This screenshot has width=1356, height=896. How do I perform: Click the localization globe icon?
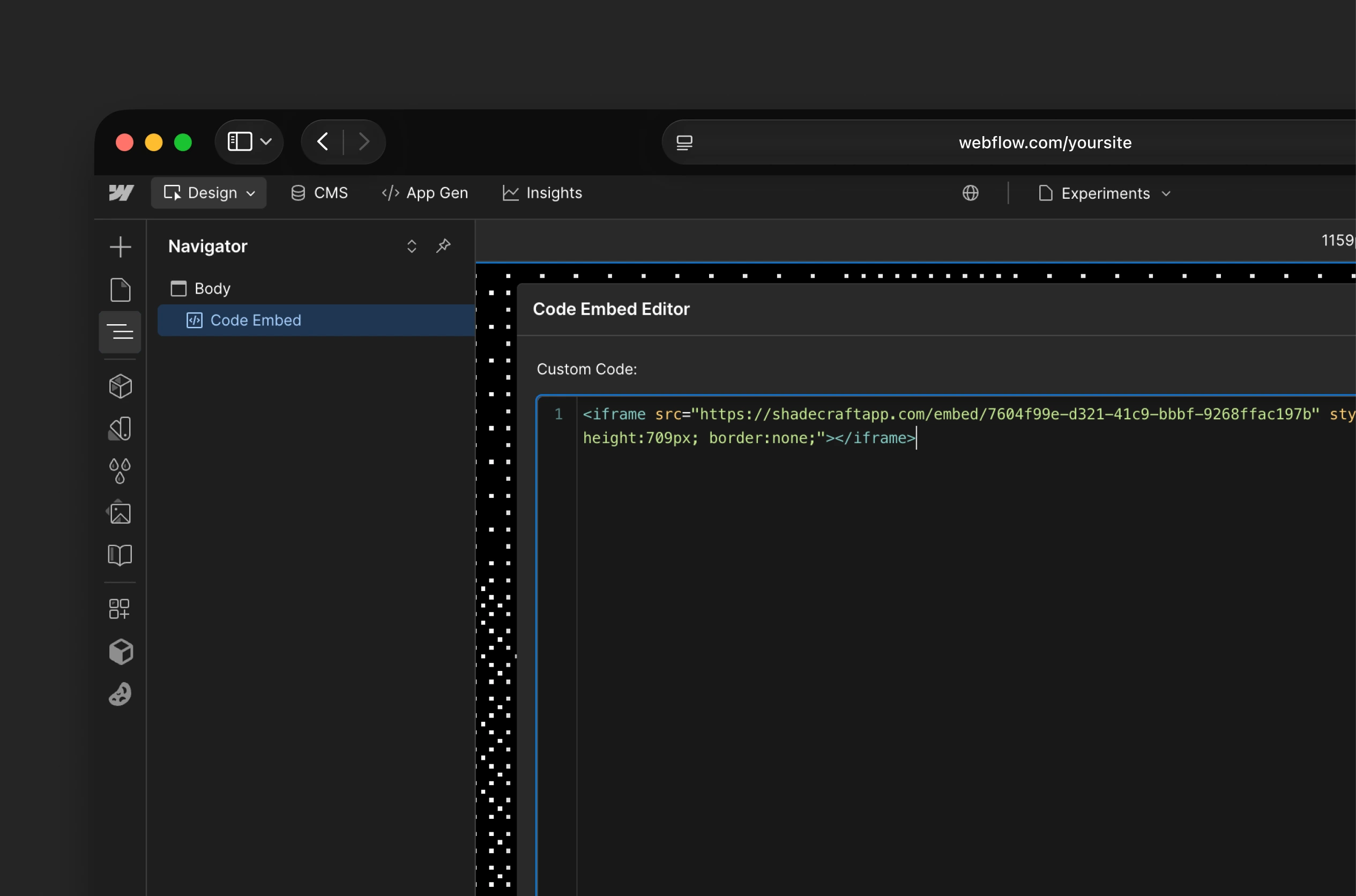point(970,193)
